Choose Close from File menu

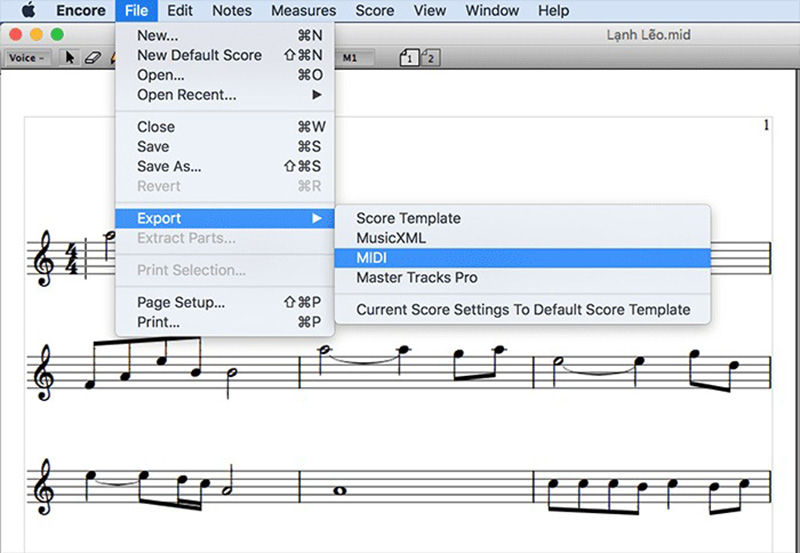click(x=225, y=127)
